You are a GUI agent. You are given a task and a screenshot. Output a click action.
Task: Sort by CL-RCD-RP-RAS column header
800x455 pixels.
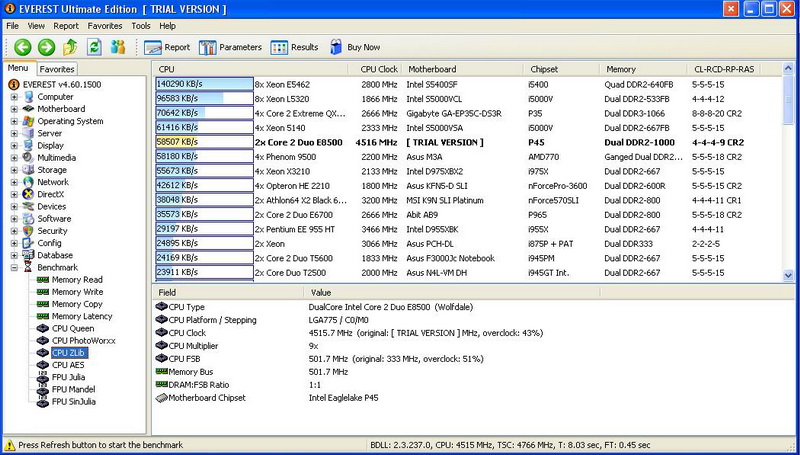pos(723,69)
